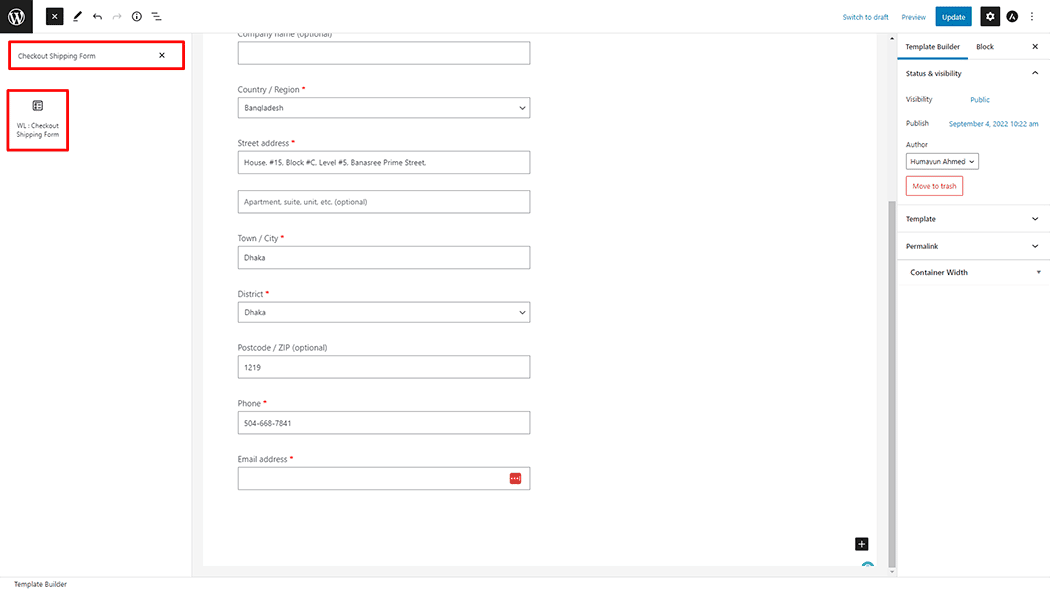Image resolution: width=1050 pixels, height=590 pixels.
Task: Select the Tools pencil icon
Action: [77, 17]
